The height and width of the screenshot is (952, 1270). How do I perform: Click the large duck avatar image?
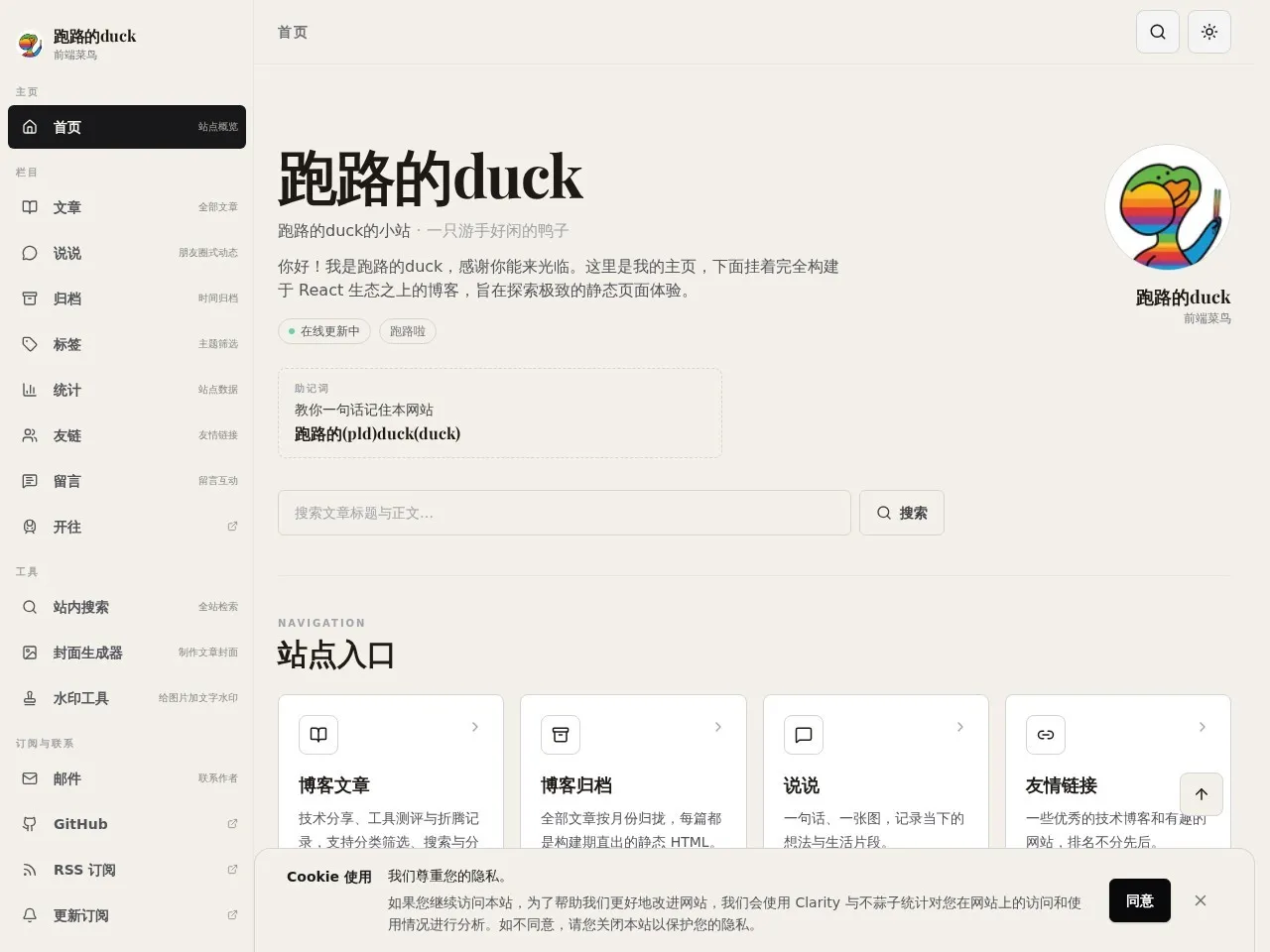click(x=1168, y=208)
